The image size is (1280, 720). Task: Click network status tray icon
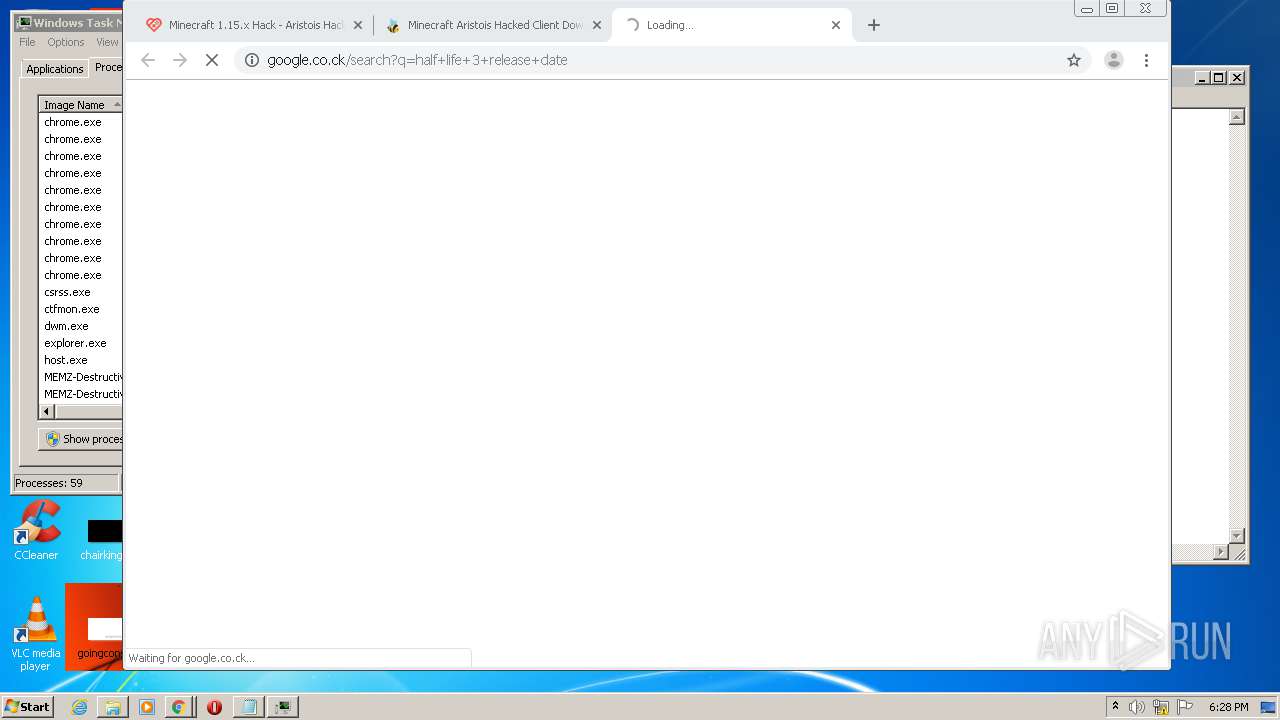click(x=1161, y=707)
